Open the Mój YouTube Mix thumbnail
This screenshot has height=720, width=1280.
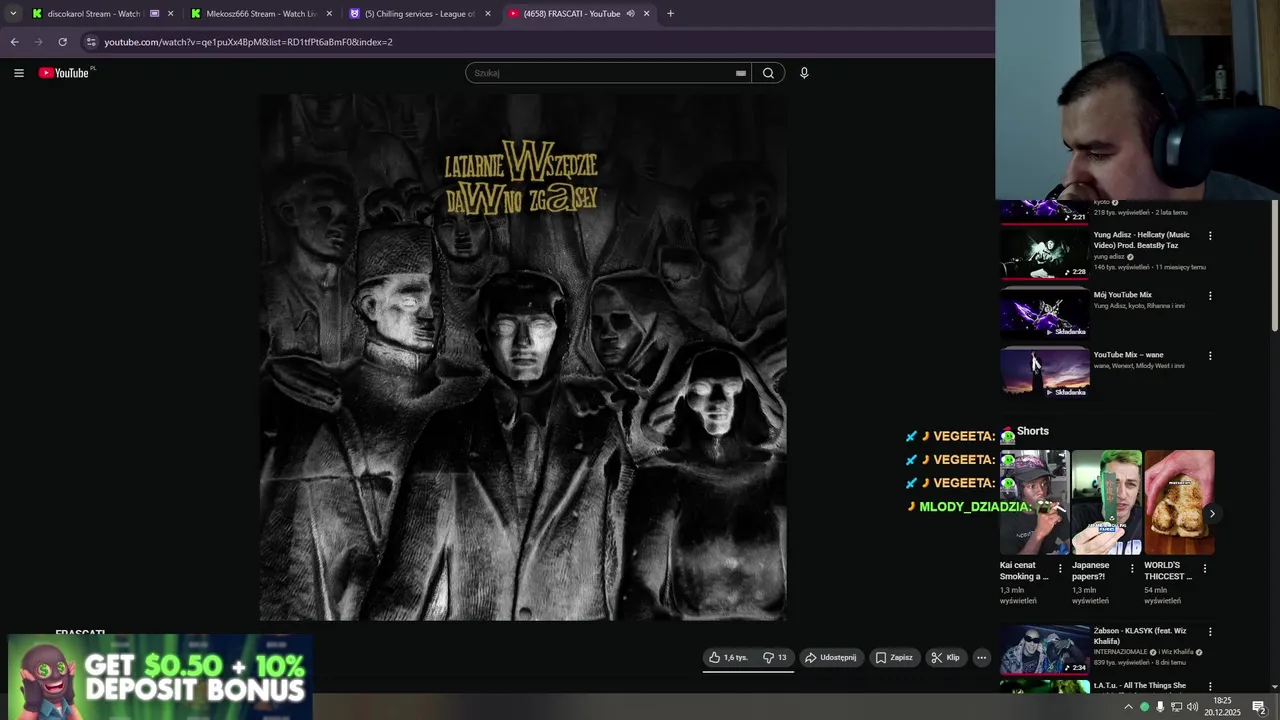[1045, 313]
